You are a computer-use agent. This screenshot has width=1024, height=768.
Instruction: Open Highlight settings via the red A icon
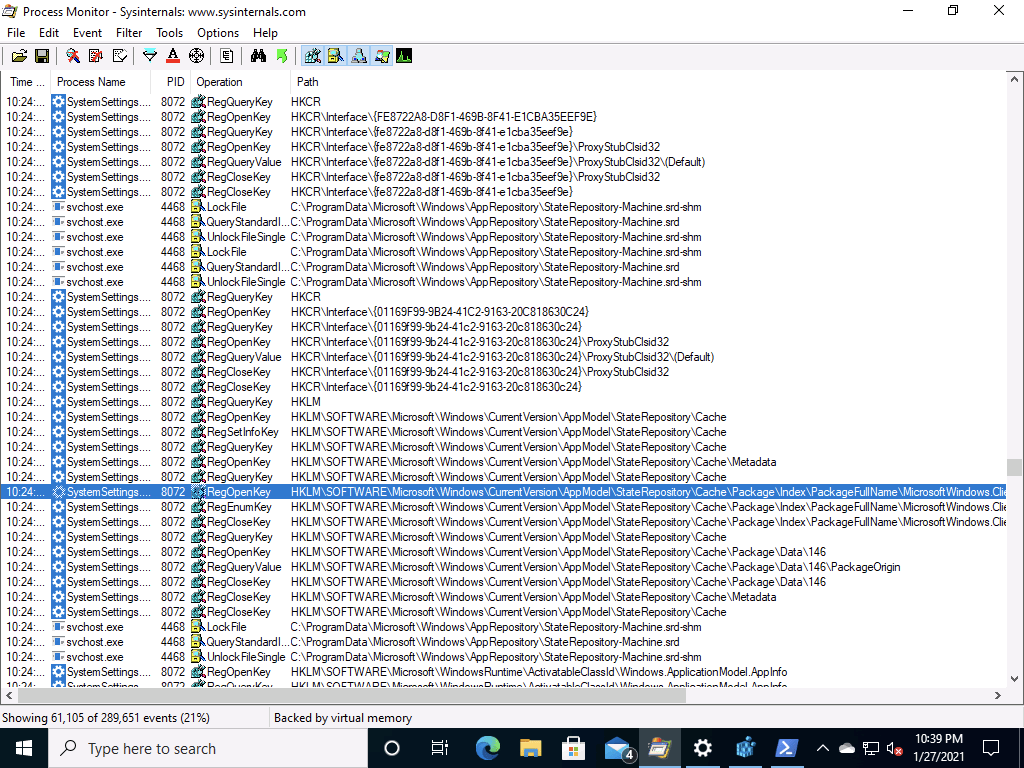tap(173, 56)
